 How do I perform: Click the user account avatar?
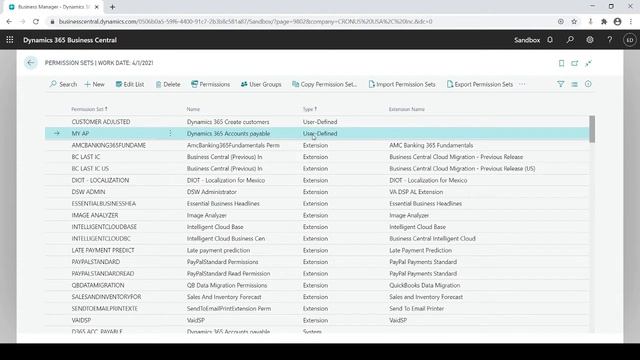[629, 40]
